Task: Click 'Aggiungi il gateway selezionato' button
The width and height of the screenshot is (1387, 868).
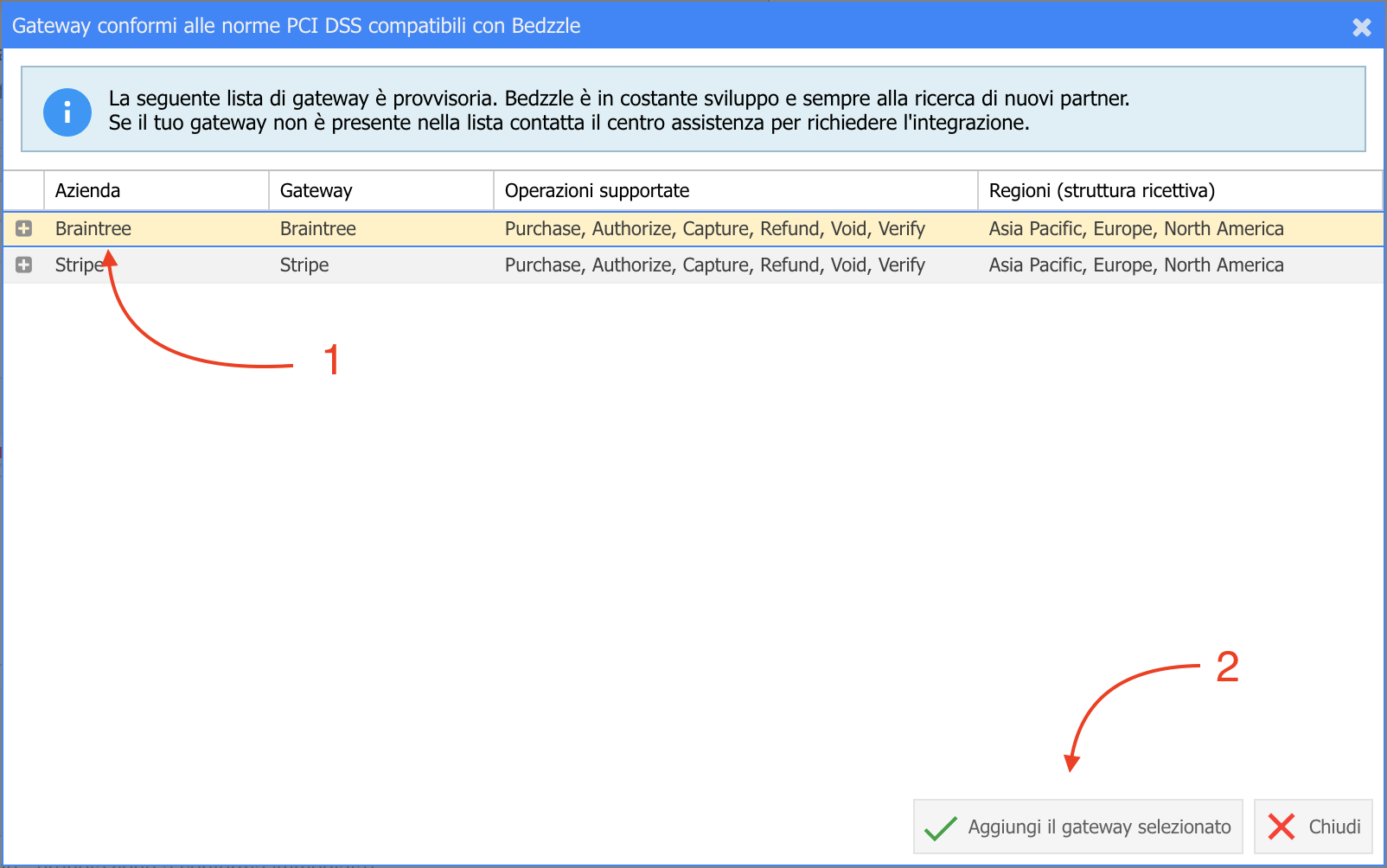Action: [x=1078, y=827]
